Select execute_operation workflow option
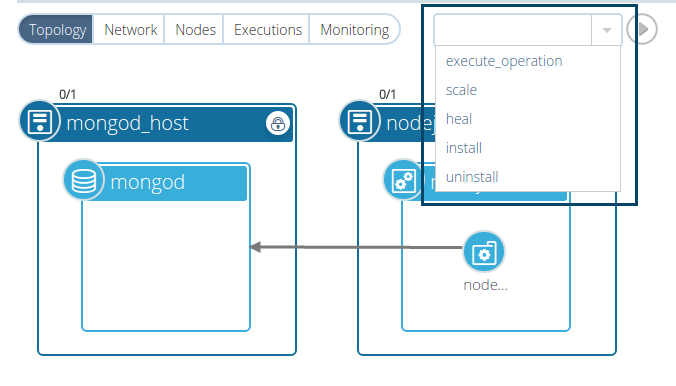The height and width of the screenshot is (386, 676). tap(504, 61)
